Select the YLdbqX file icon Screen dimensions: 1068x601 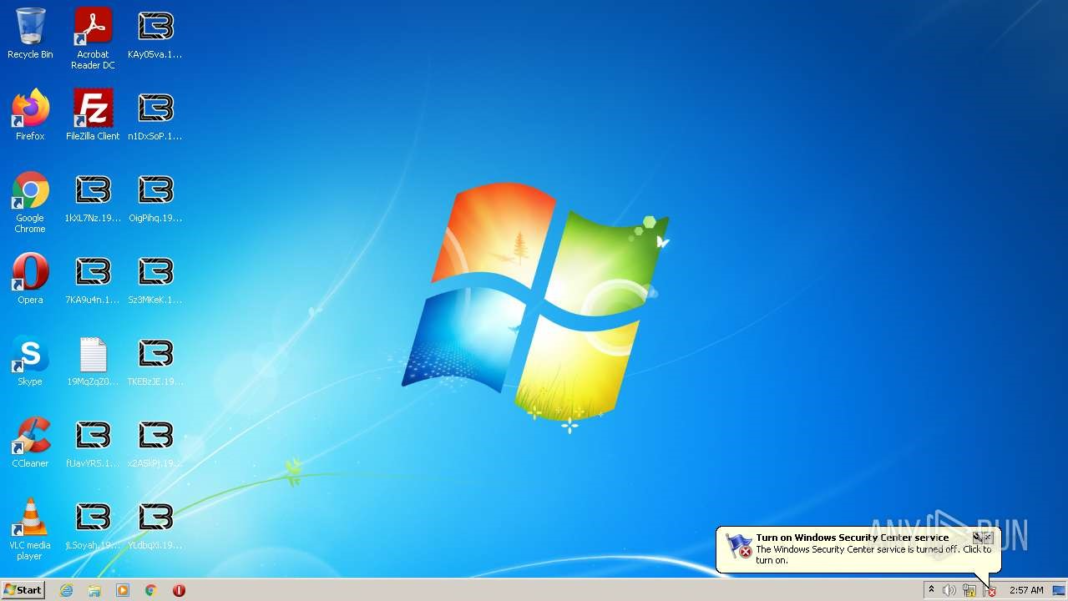tap(155, 524)
